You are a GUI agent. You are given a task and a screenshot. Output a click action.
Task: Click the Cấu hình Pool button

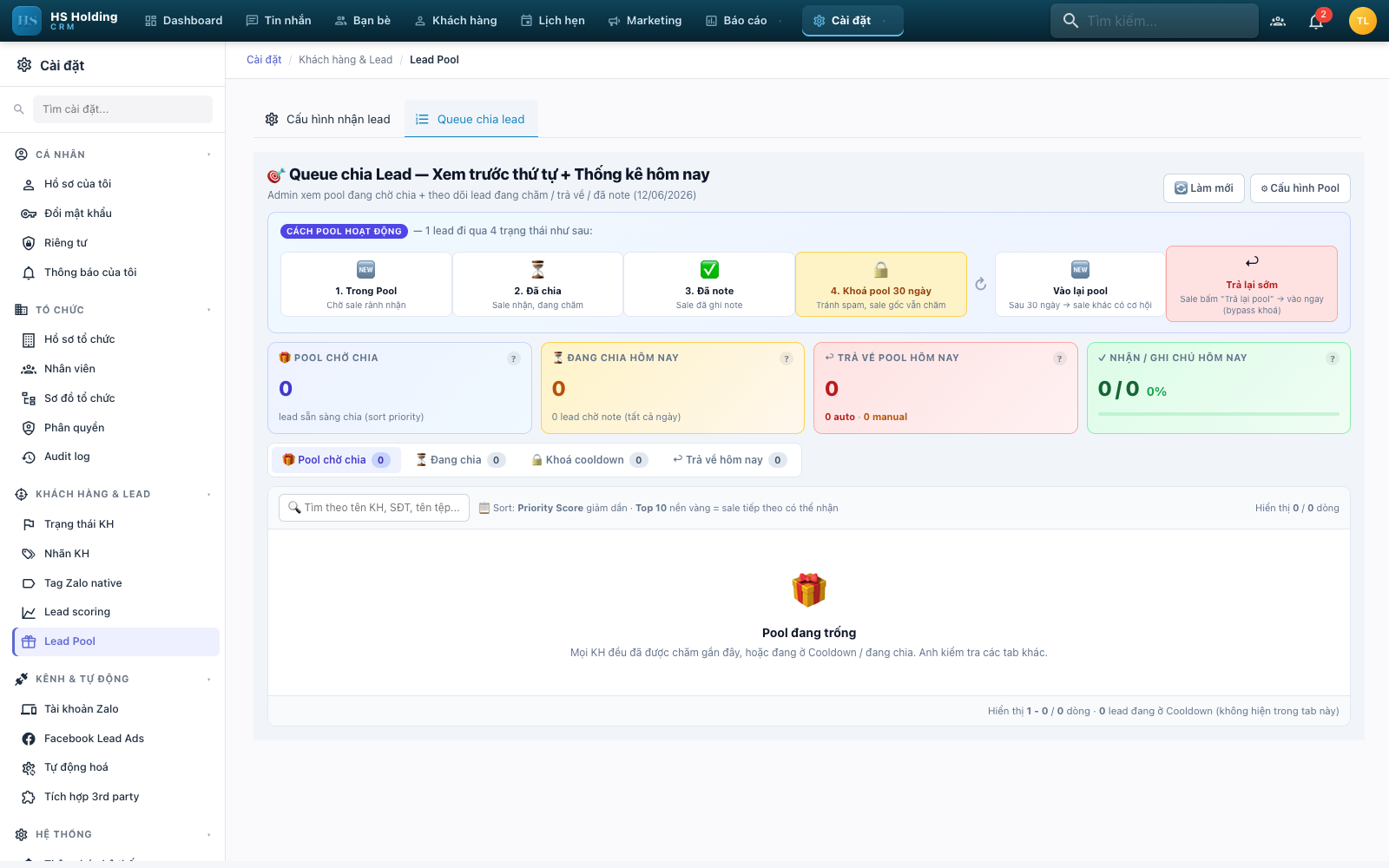(x=1300, y=188)
